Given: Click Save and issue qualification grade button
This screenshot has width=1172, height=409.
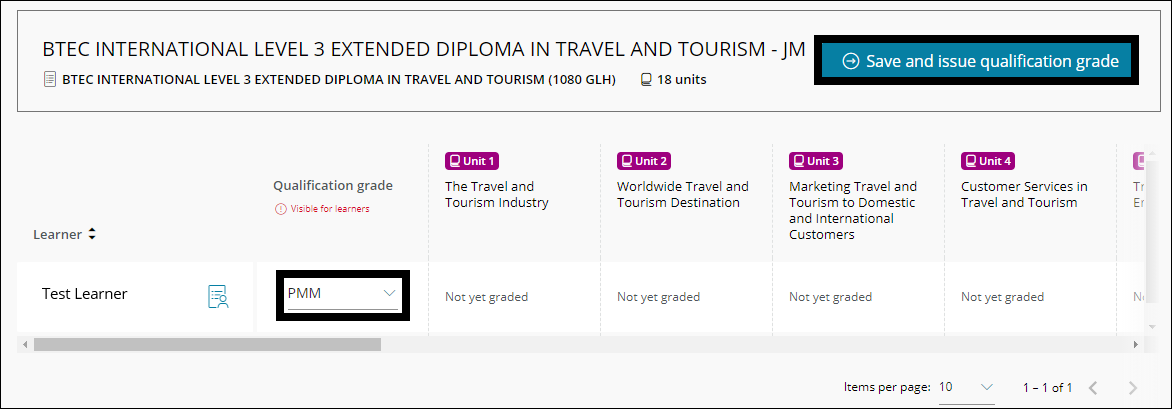Looking at the screenshot, I should (x=979, y=62).
